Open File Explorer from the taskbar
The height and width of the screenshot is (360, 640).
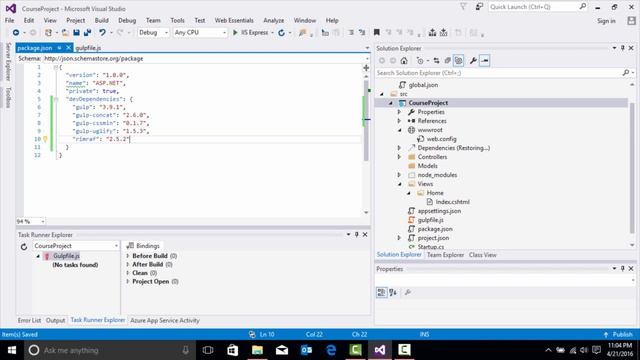coord(257,350)
